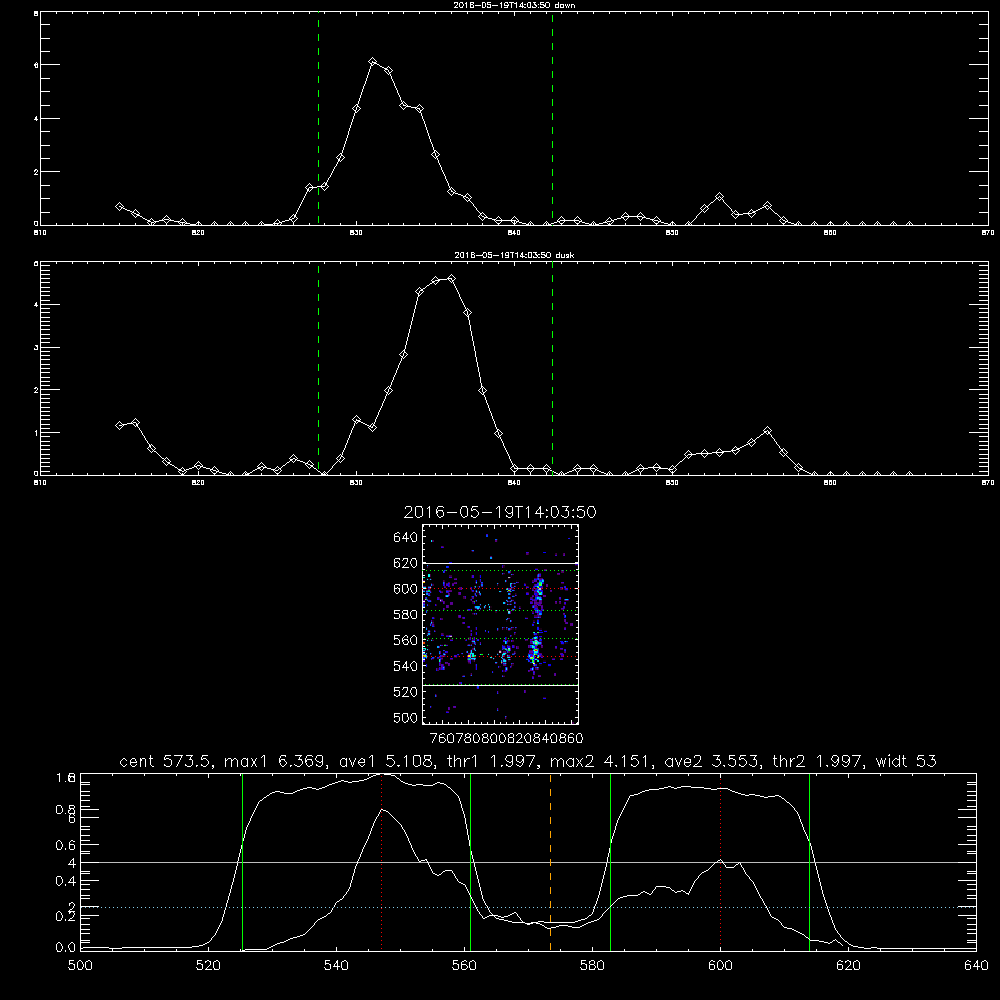
Task: Click the 600 label on bottom plot x-axis
Action: pyautogui.click(x=721, y=966)
